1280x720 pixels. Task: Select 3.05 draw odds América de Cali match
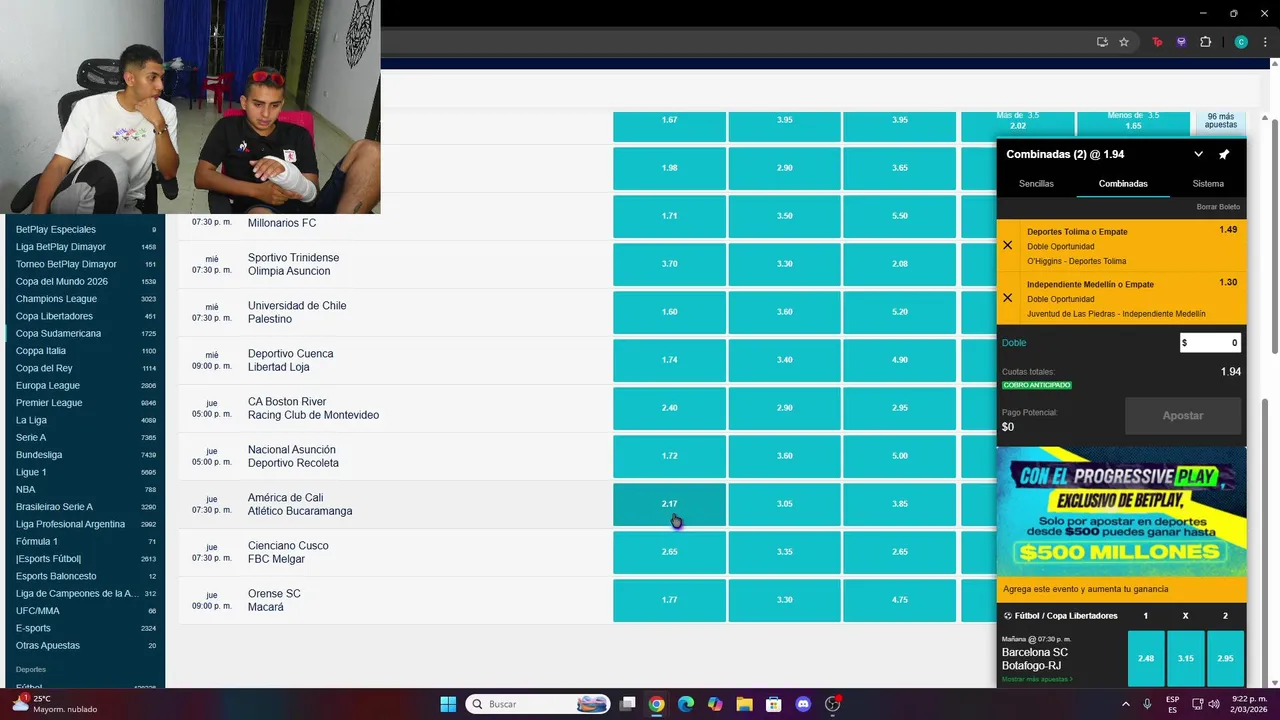pos(785,504)
